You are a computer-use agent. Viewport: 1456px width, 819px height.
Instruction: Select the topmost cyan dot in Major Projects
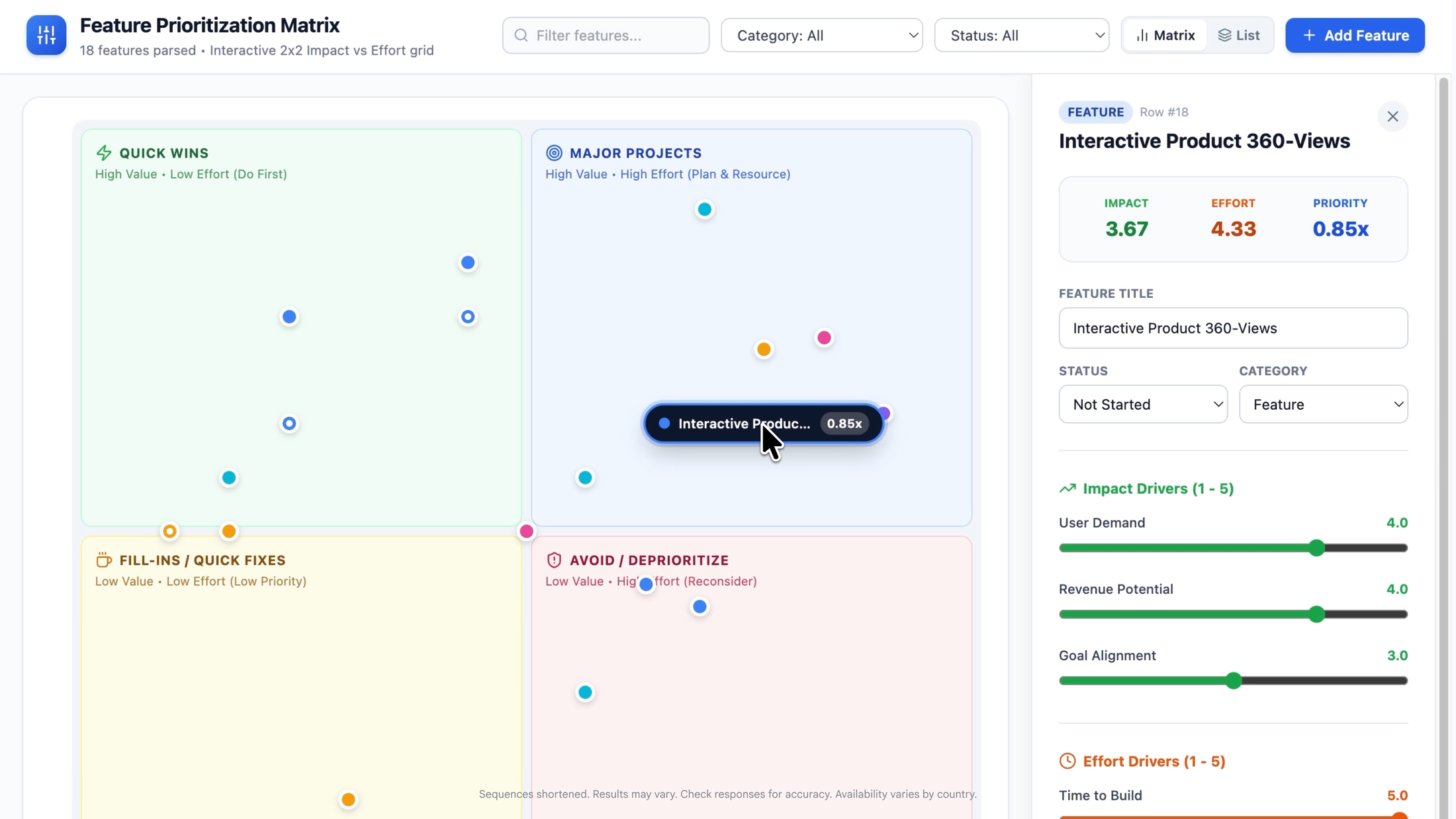705,210
